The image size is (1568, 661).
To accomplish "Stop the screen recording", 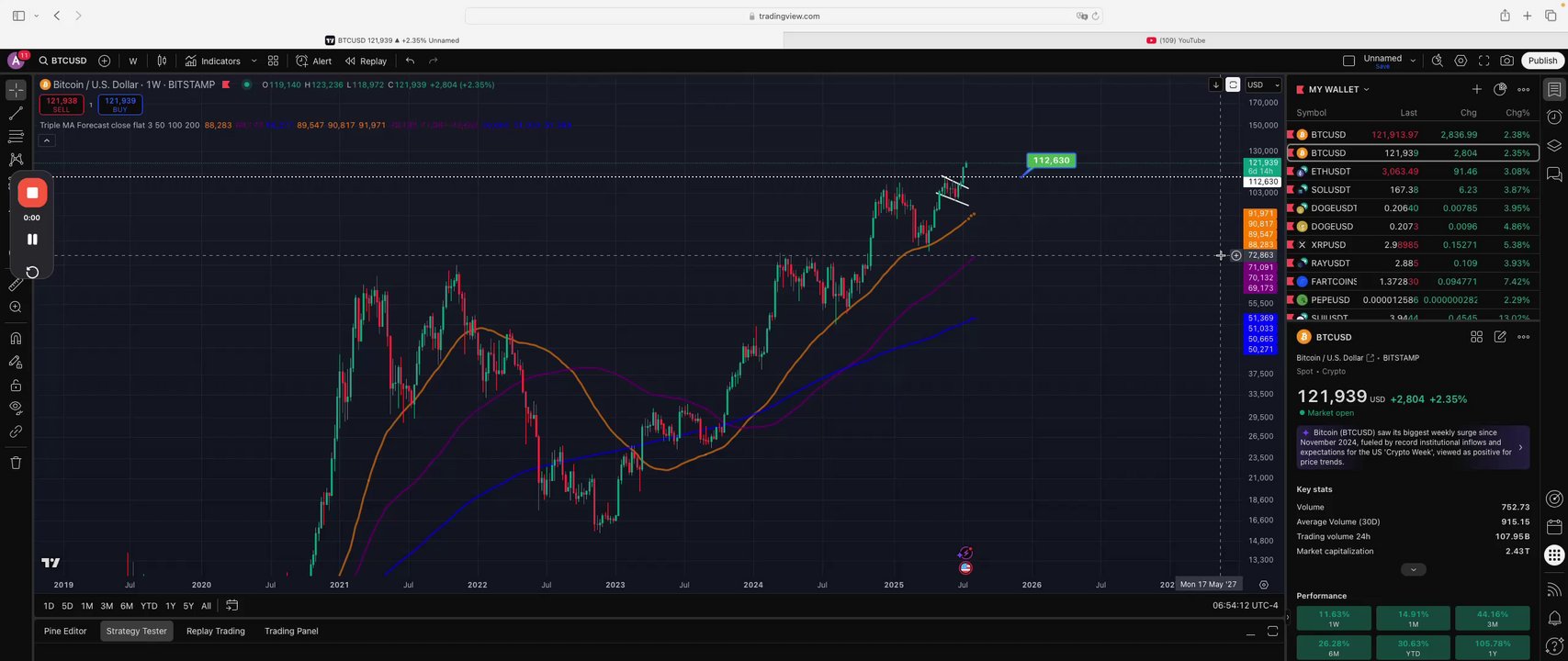I will click(32, 193).
